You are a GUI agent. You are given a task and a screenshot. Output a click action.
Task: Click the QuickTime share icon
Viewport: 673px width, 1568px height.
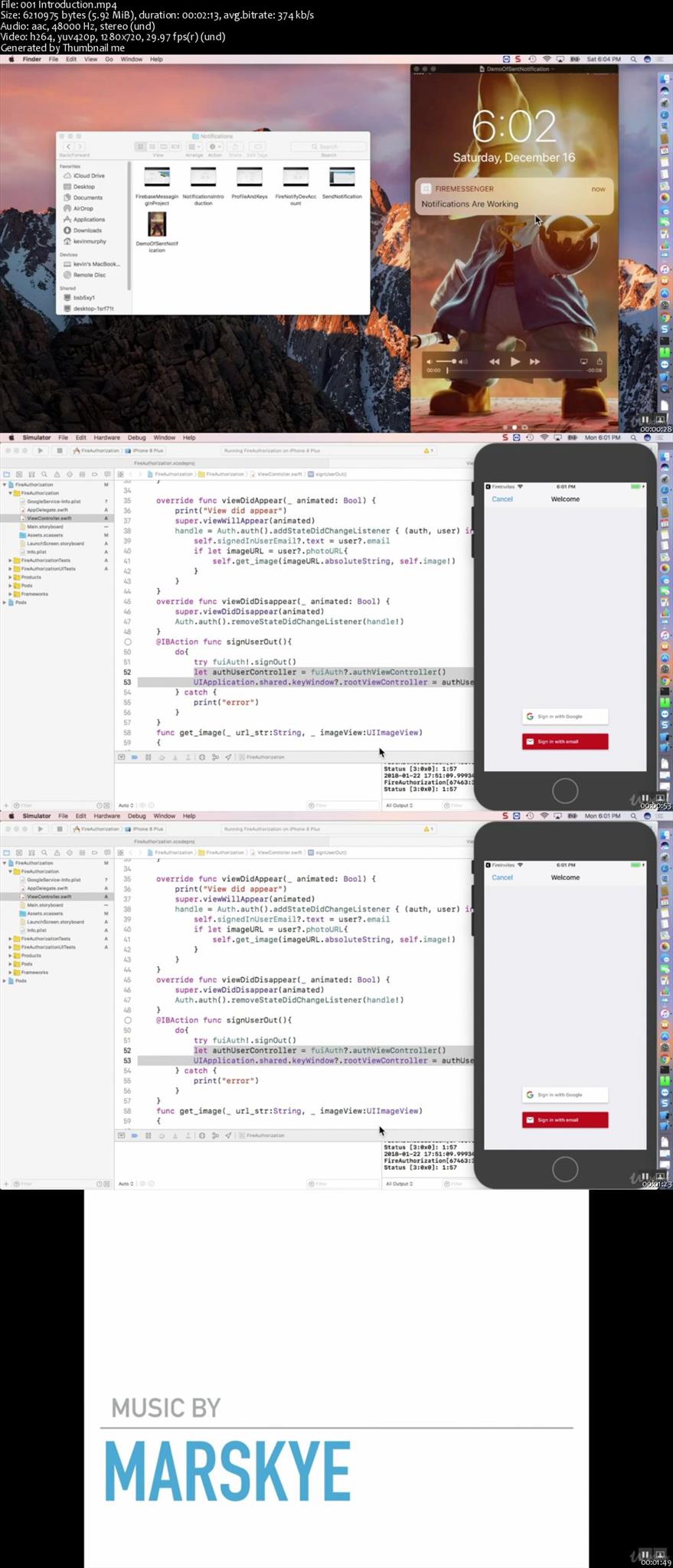tap(599, 361)
